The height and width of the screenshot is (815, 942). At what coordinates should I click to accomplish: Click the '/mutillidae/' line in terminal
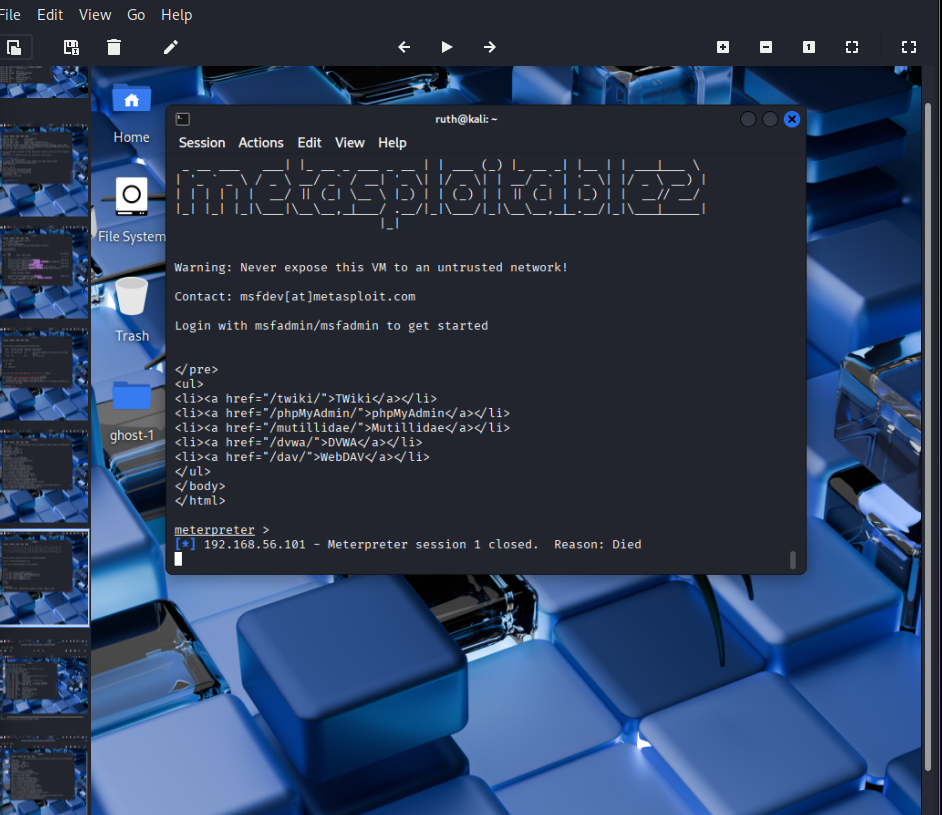pos(342,428)
